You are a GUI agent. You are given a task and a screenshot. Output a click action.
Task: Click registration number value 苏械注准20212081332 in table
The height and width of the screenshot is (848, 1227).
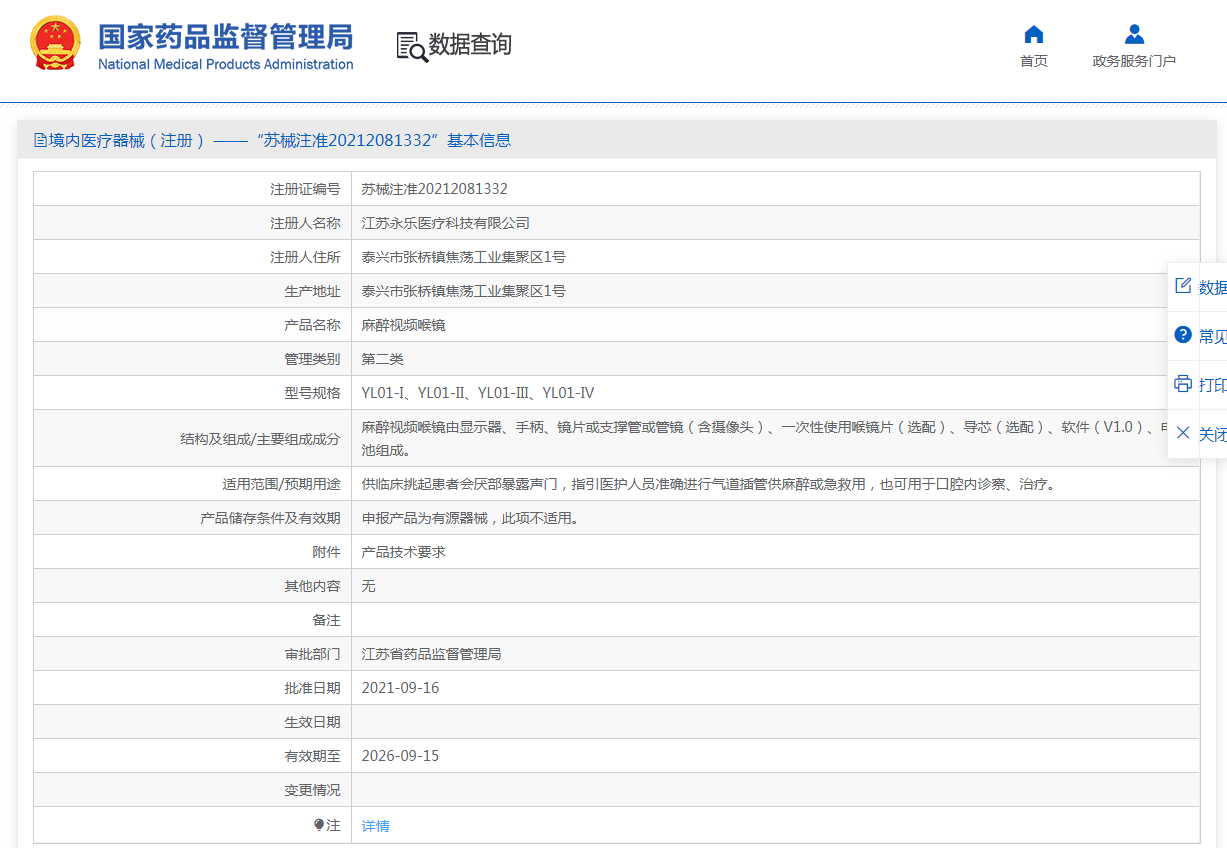(434, 189)
